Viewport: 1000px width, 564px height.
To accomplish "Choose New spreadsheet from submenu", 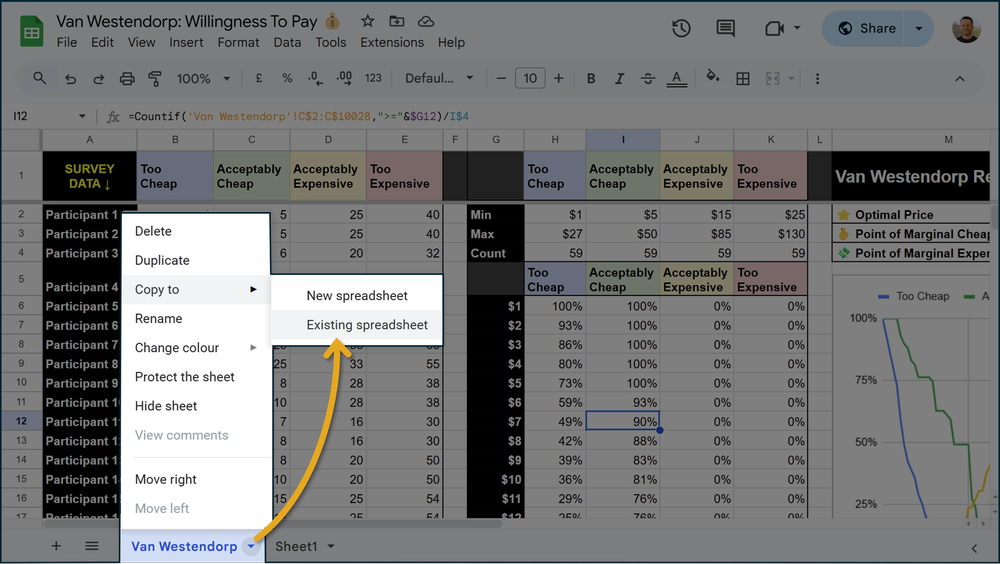I will (357, 295).
